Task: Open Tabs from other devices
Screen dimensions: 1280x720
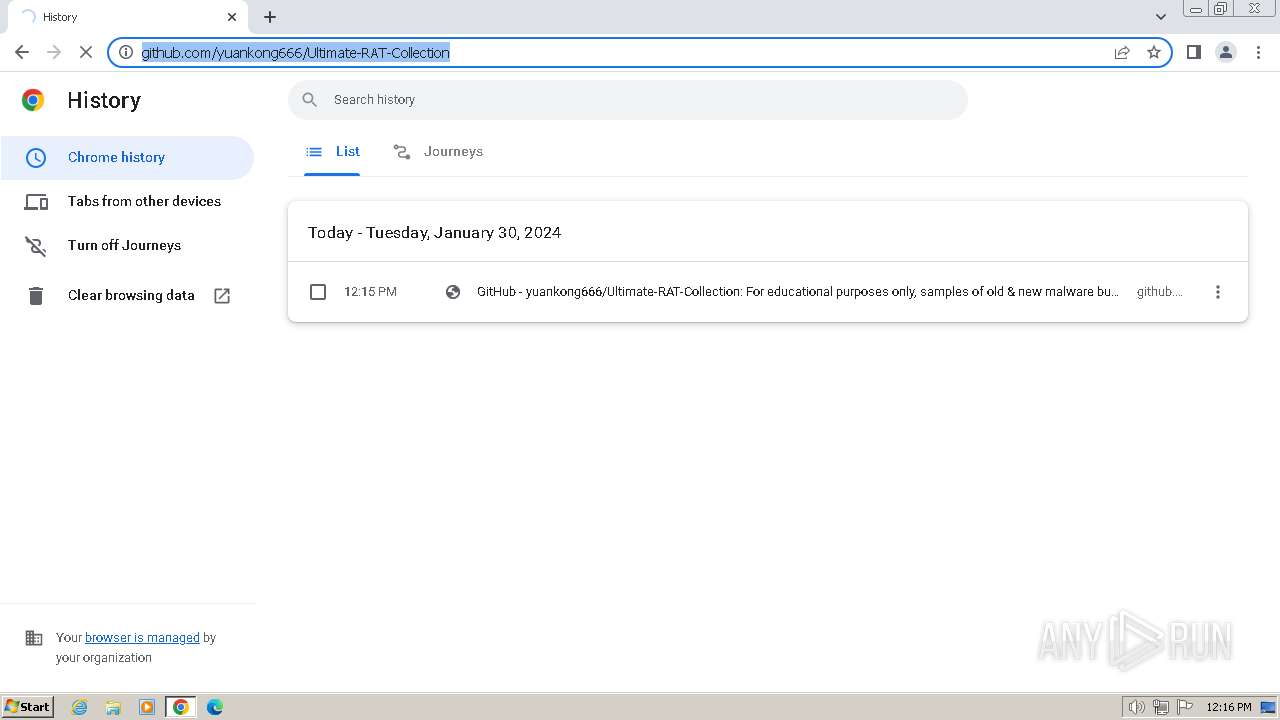Action: coord(127,201)
